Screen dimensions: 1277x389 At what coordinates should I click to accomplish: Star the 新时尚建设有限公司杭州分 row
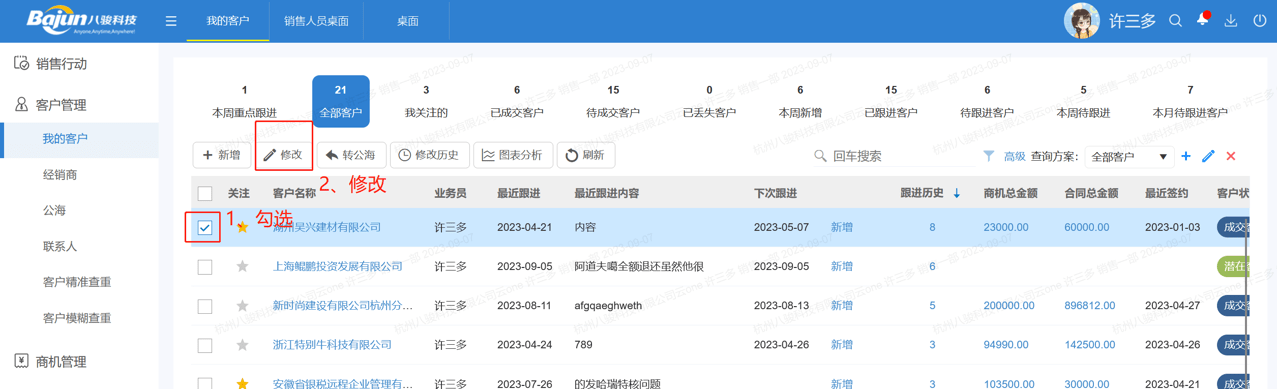242,306
